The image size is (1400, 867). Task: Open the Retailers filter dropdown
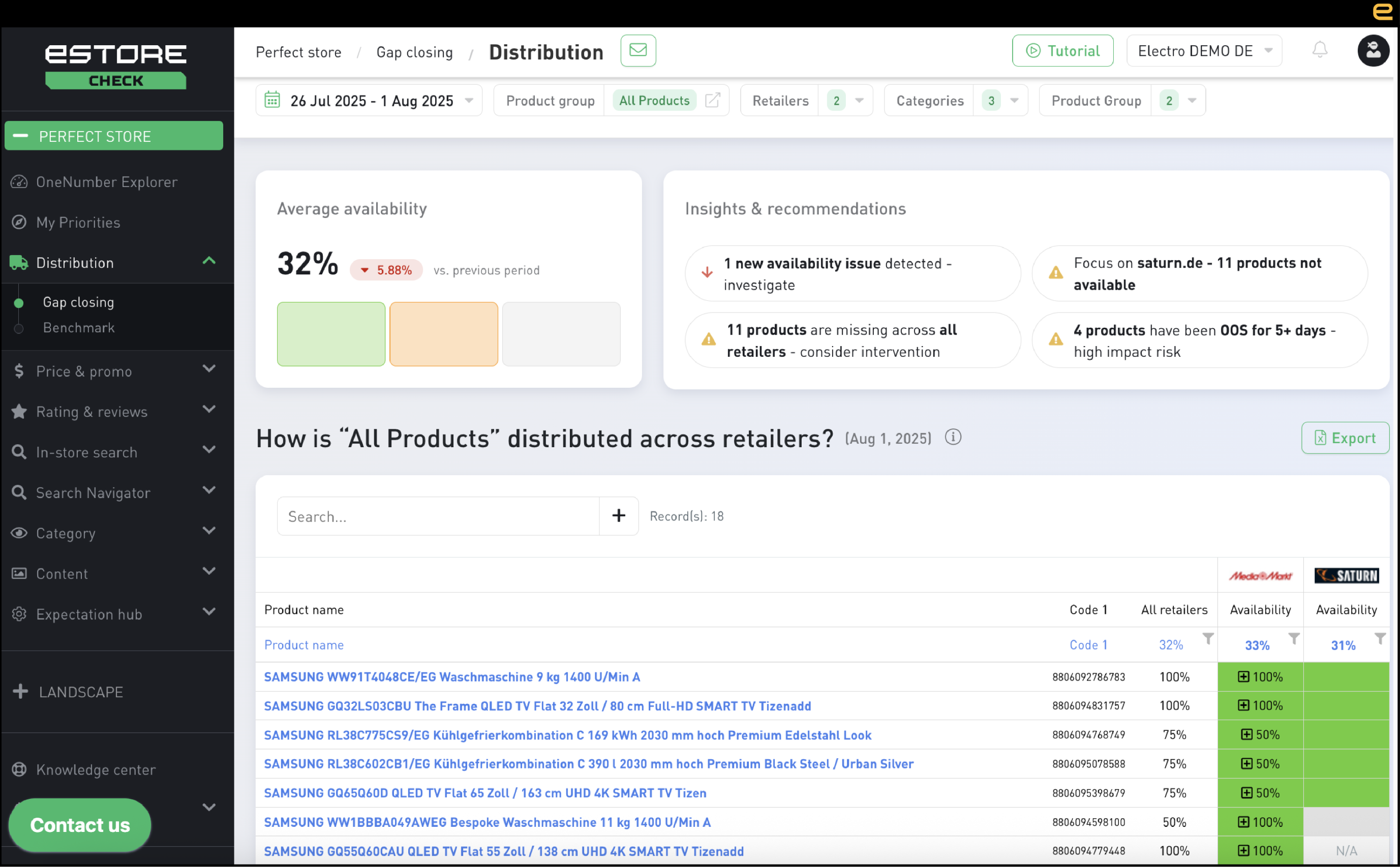click(859, 101)
